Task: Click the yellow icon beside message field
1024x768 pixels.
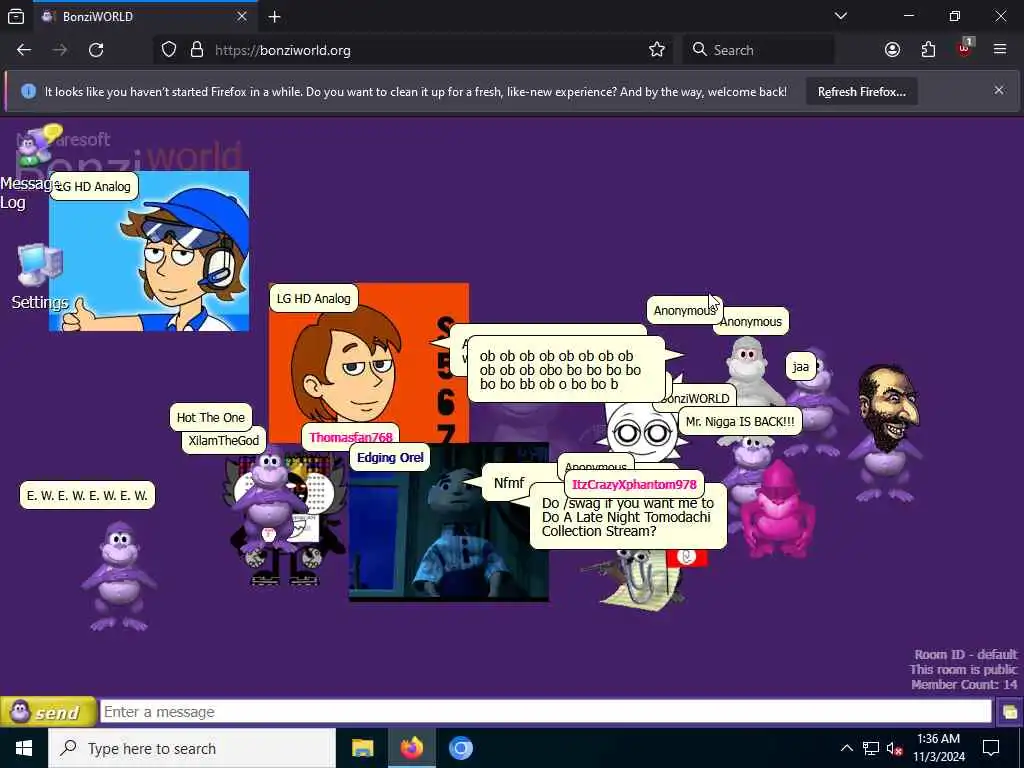Action: (x=1008, y=712)
